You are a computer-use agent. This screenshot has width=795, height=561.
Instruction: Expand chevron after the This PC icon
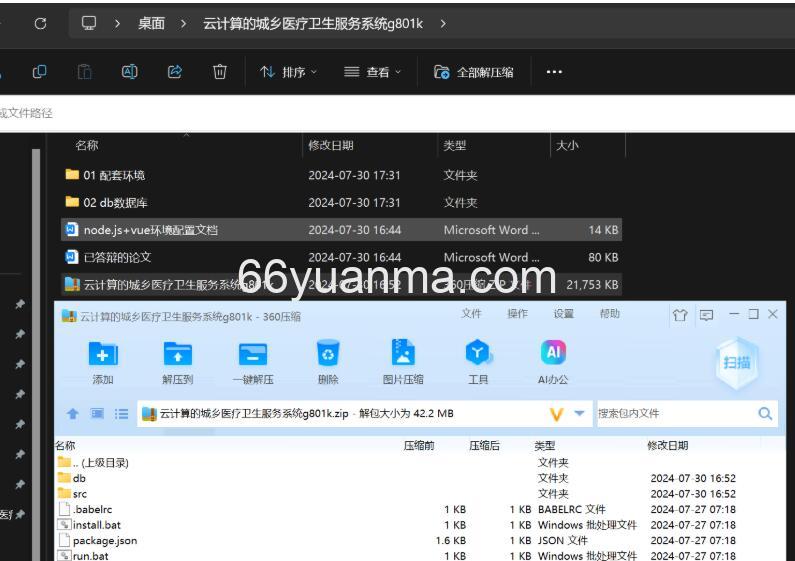117,23
